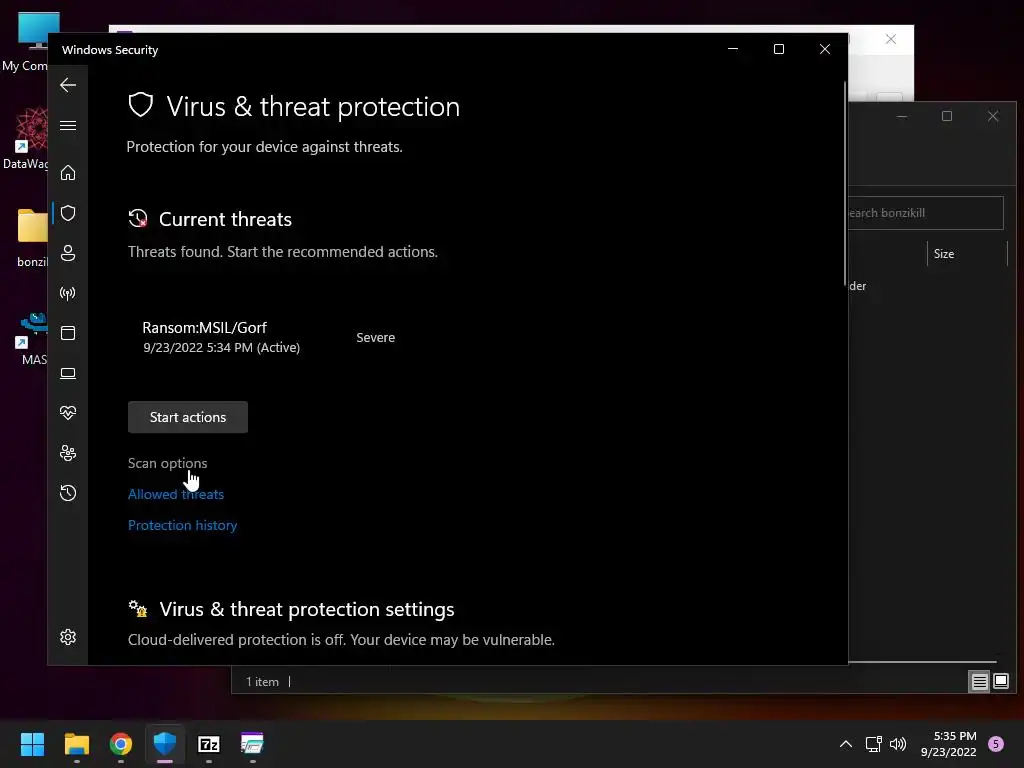Screen dimensions: 1024x768
Task: Maximize the File Explorer window behind
Action: (x=947, y=116)
